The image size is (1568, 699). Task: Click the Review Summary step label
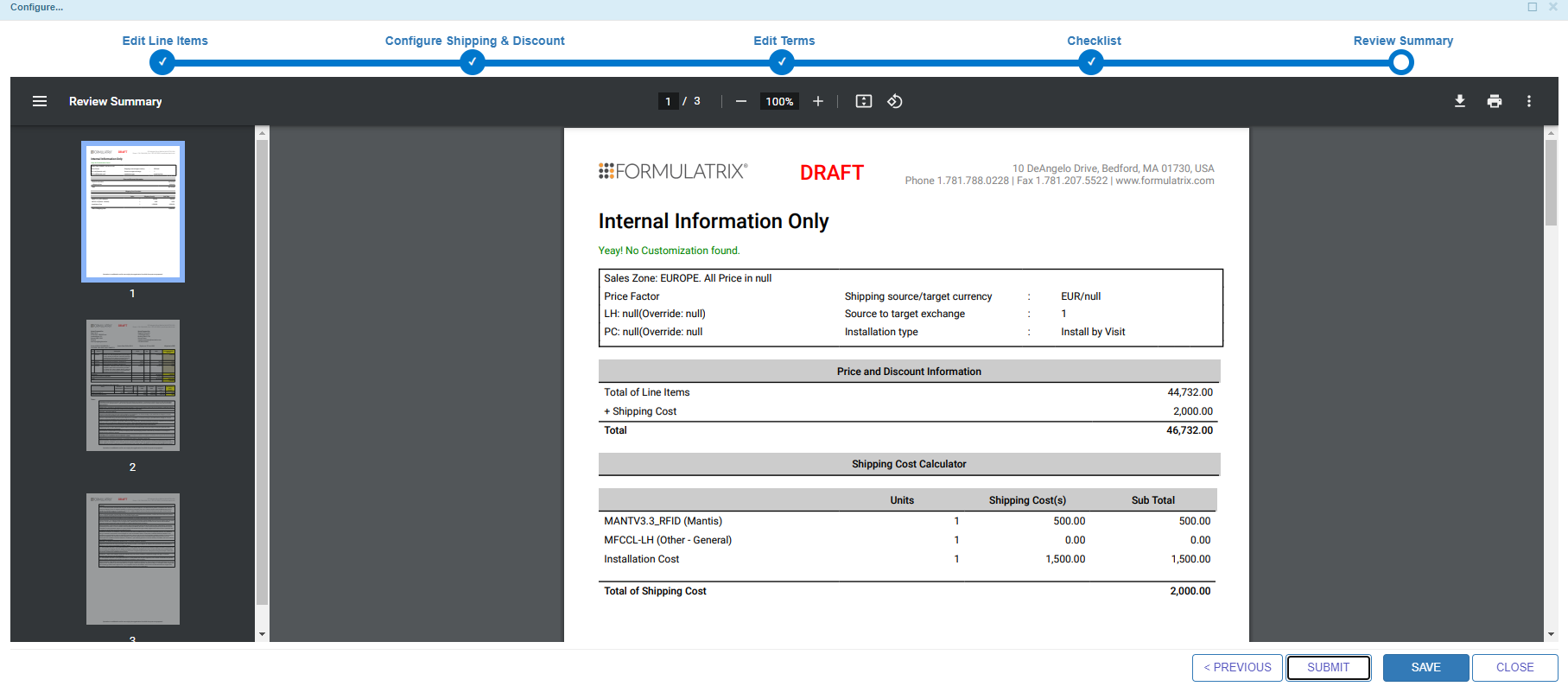[x=1403, y=41]
